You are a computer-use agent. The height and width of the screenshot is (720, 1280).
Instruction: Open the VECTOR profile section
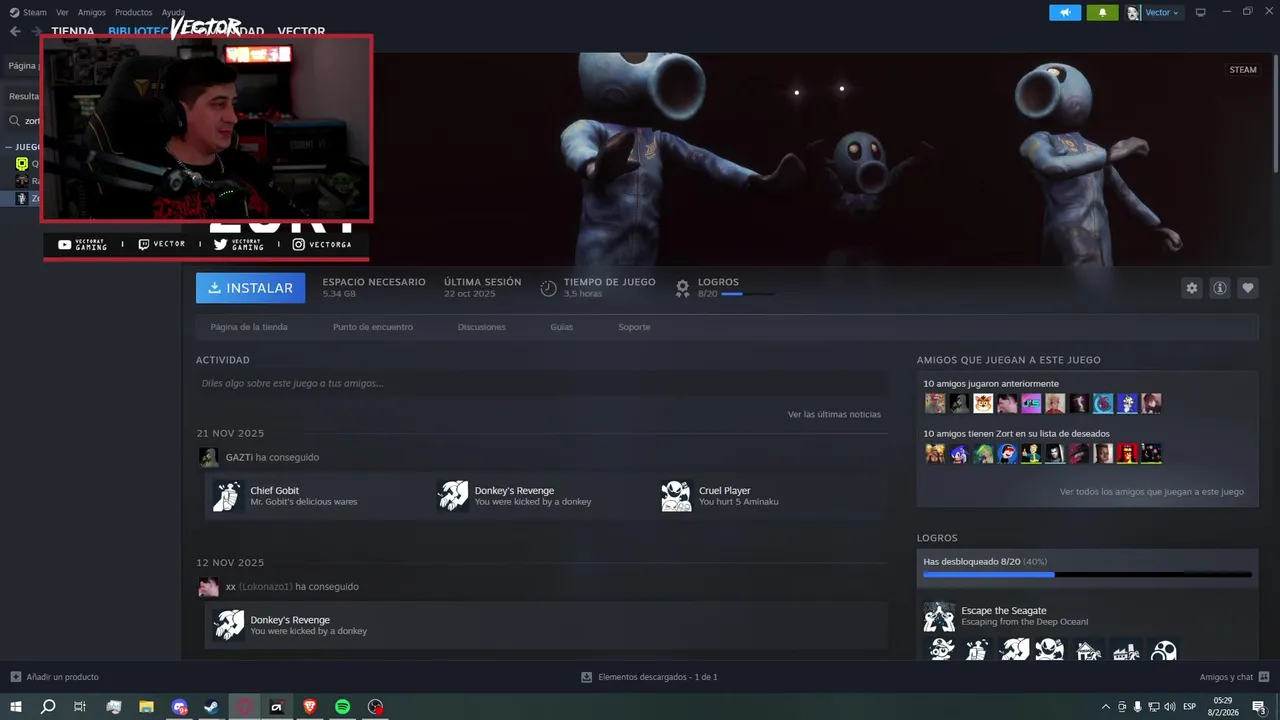[x=301, y=31]
